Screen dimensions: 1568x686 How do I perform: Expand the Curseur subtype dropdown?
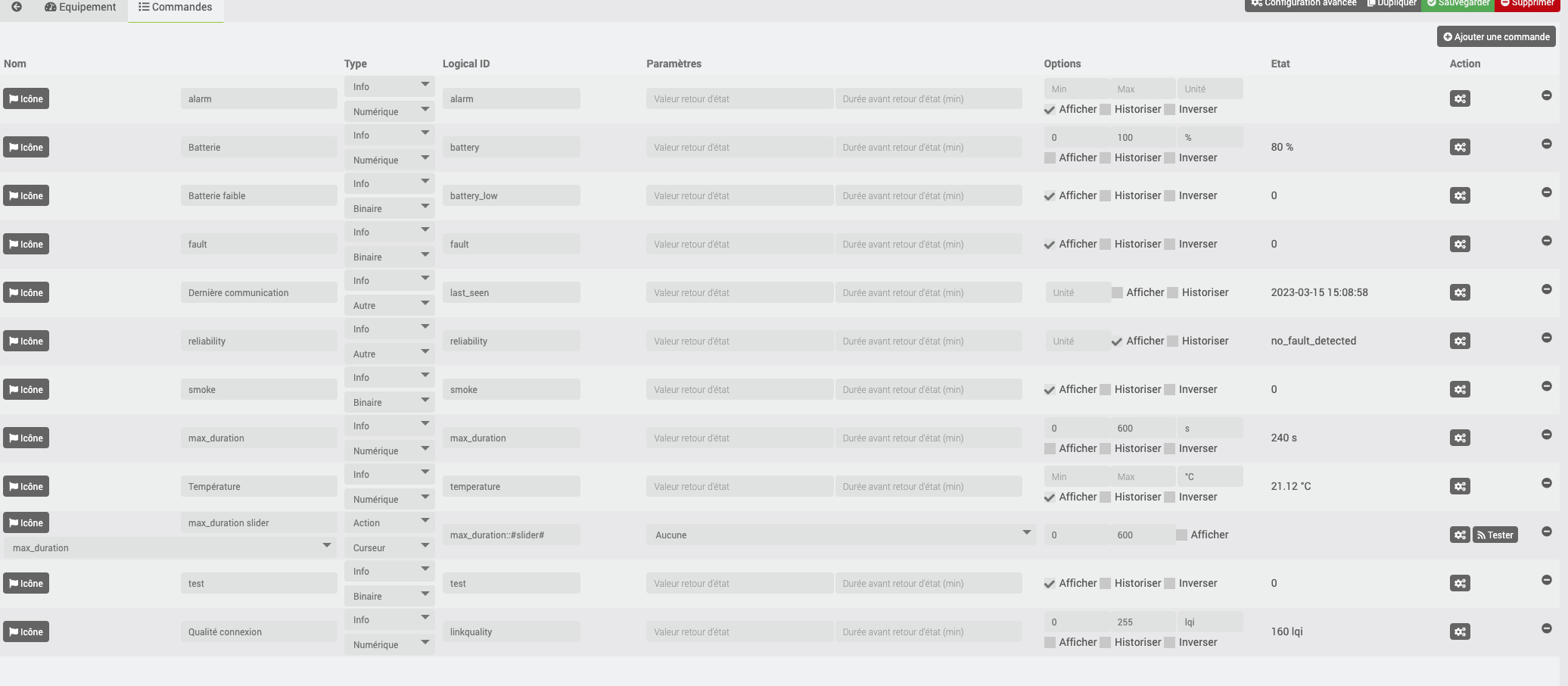point(389,547)
